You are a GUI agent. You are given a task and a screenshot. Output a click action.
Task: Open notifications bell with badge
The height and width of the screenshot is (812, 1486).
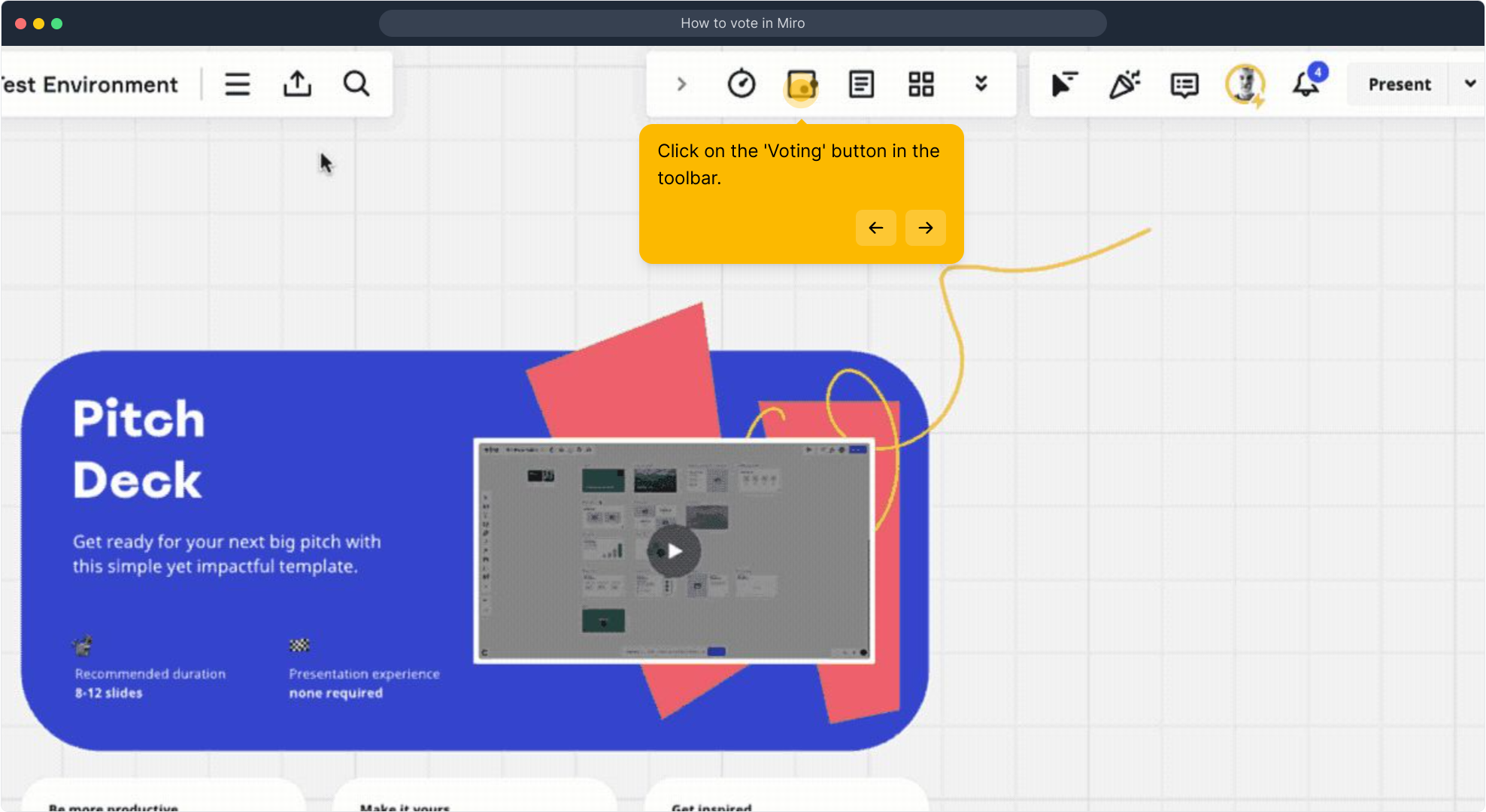pyautogui.click(x=1307, y=84)
